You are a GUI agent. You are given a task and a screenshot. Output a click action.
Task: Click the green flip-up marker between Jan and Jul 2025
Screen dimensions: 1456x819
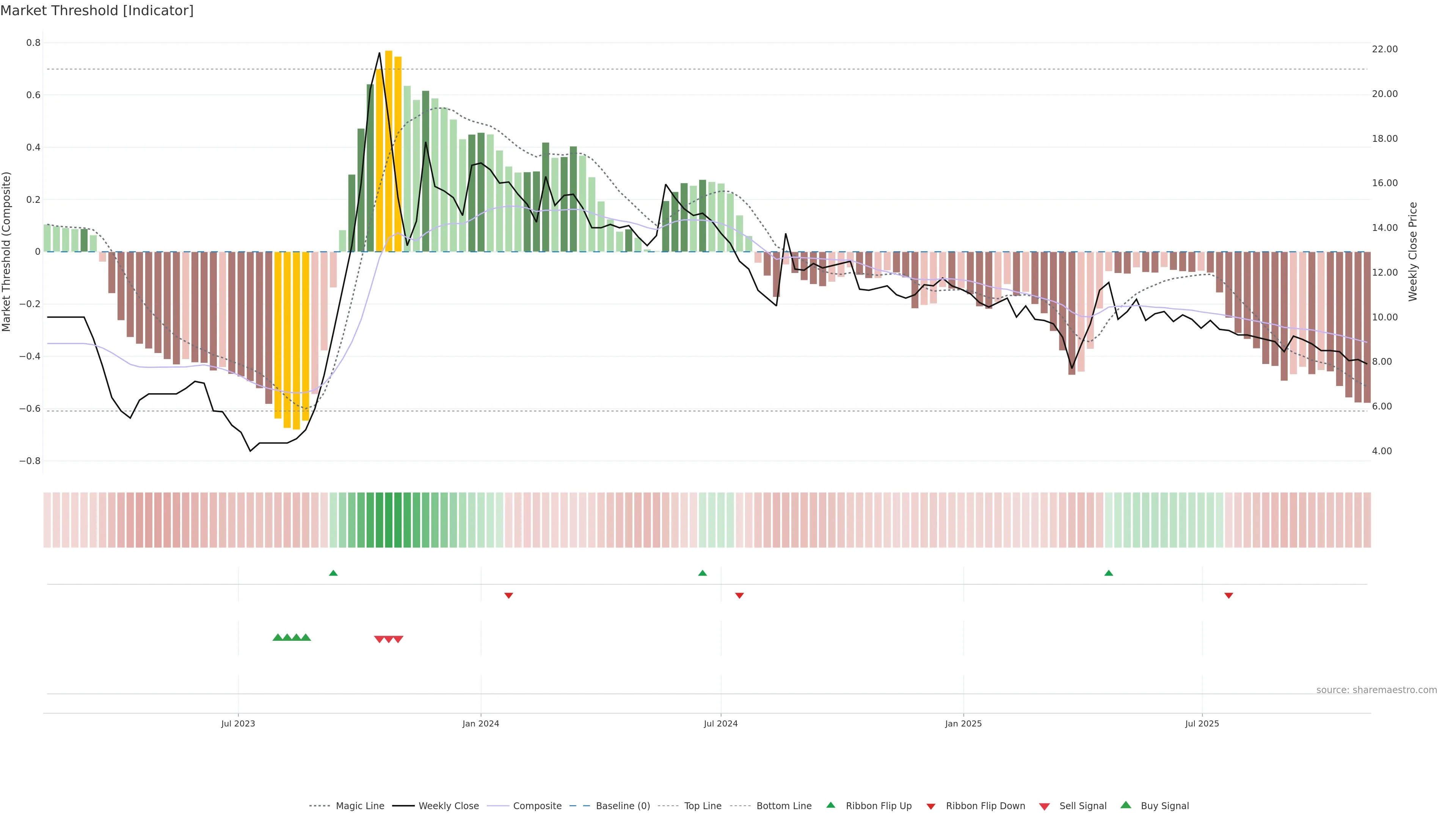[x=1108, y=573]
